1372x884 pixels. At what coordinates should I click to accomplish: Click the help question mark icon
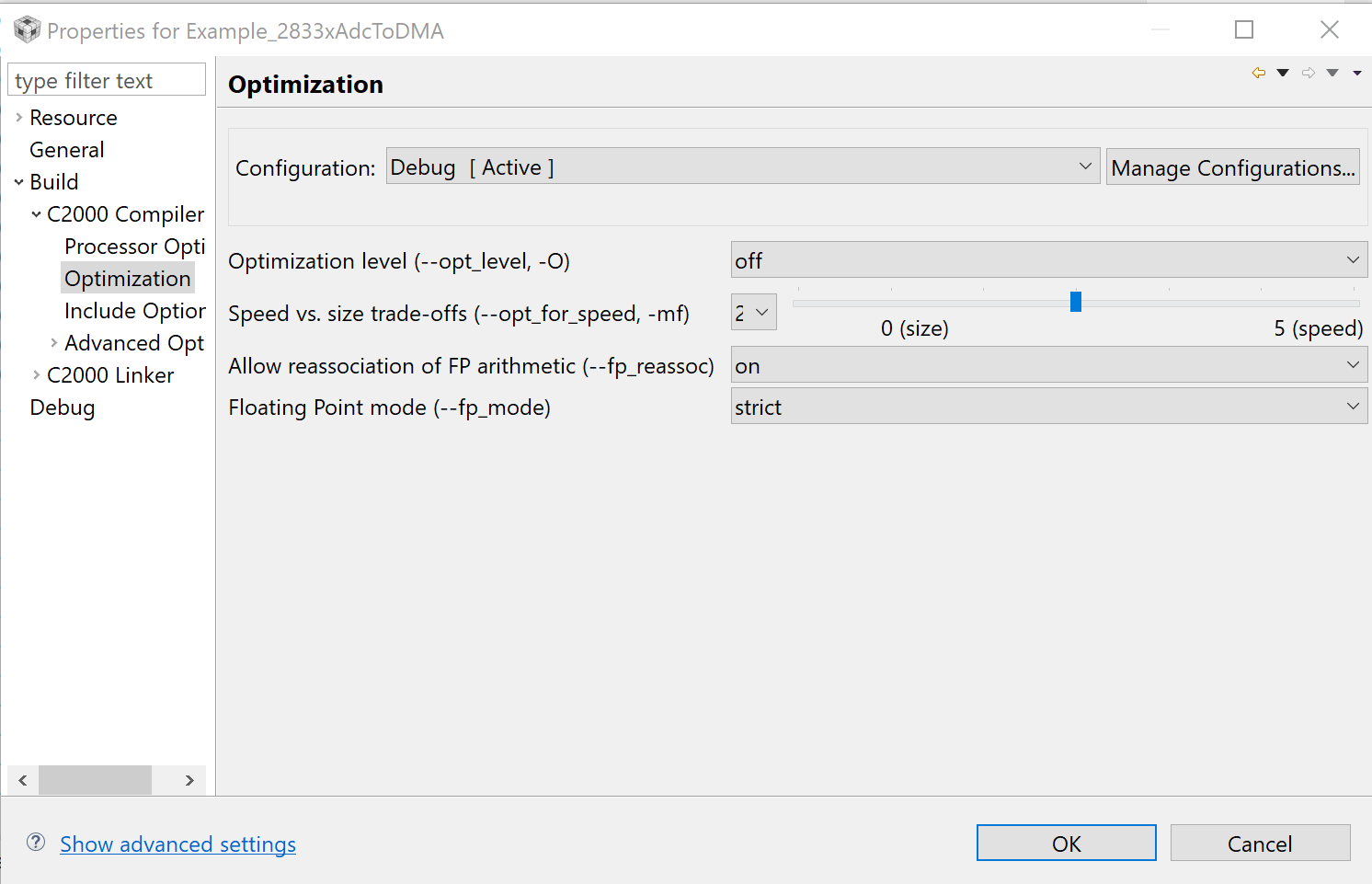36,843
